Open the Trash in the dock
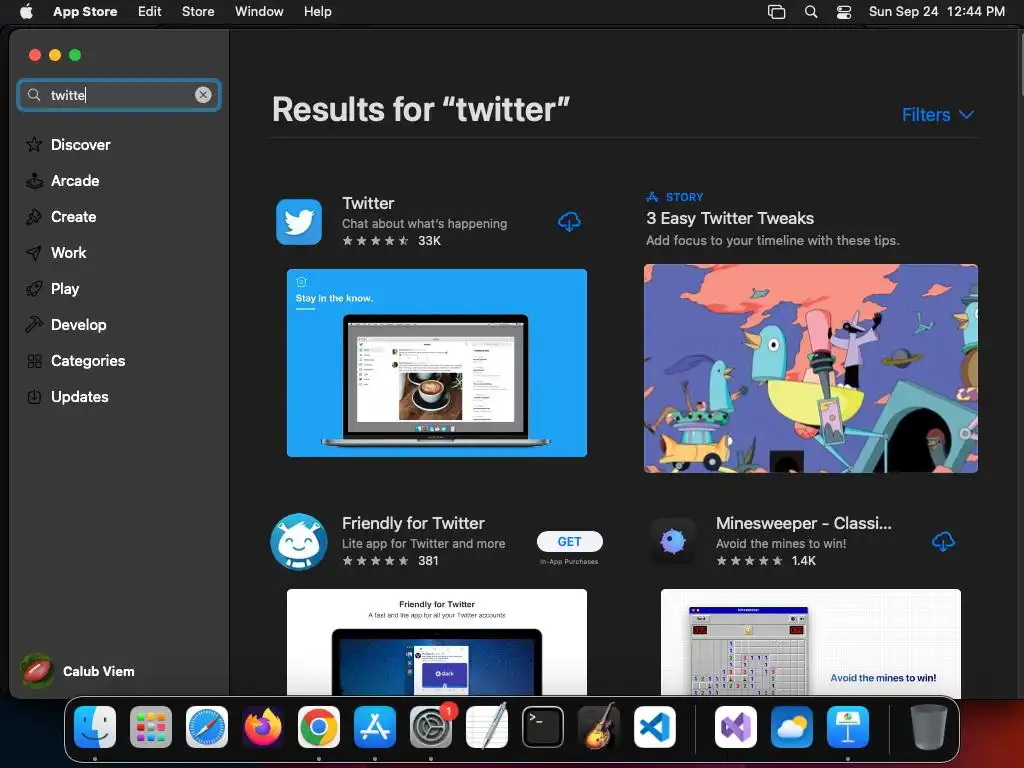This screenshot has width=1024, height=768. [x=929, y=726]
